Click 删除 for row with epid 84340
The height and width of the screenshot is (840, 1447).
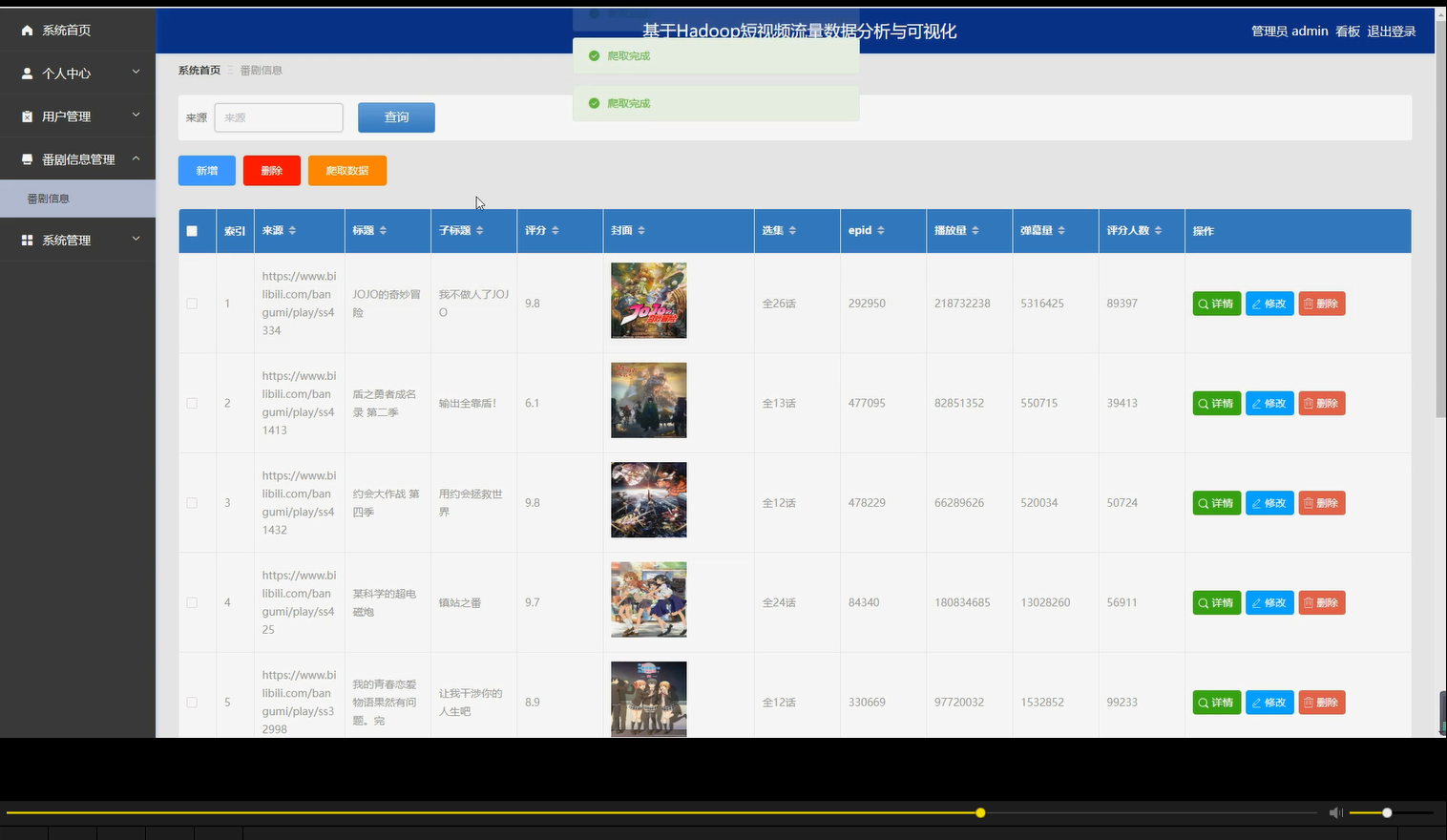(1322, 603)
